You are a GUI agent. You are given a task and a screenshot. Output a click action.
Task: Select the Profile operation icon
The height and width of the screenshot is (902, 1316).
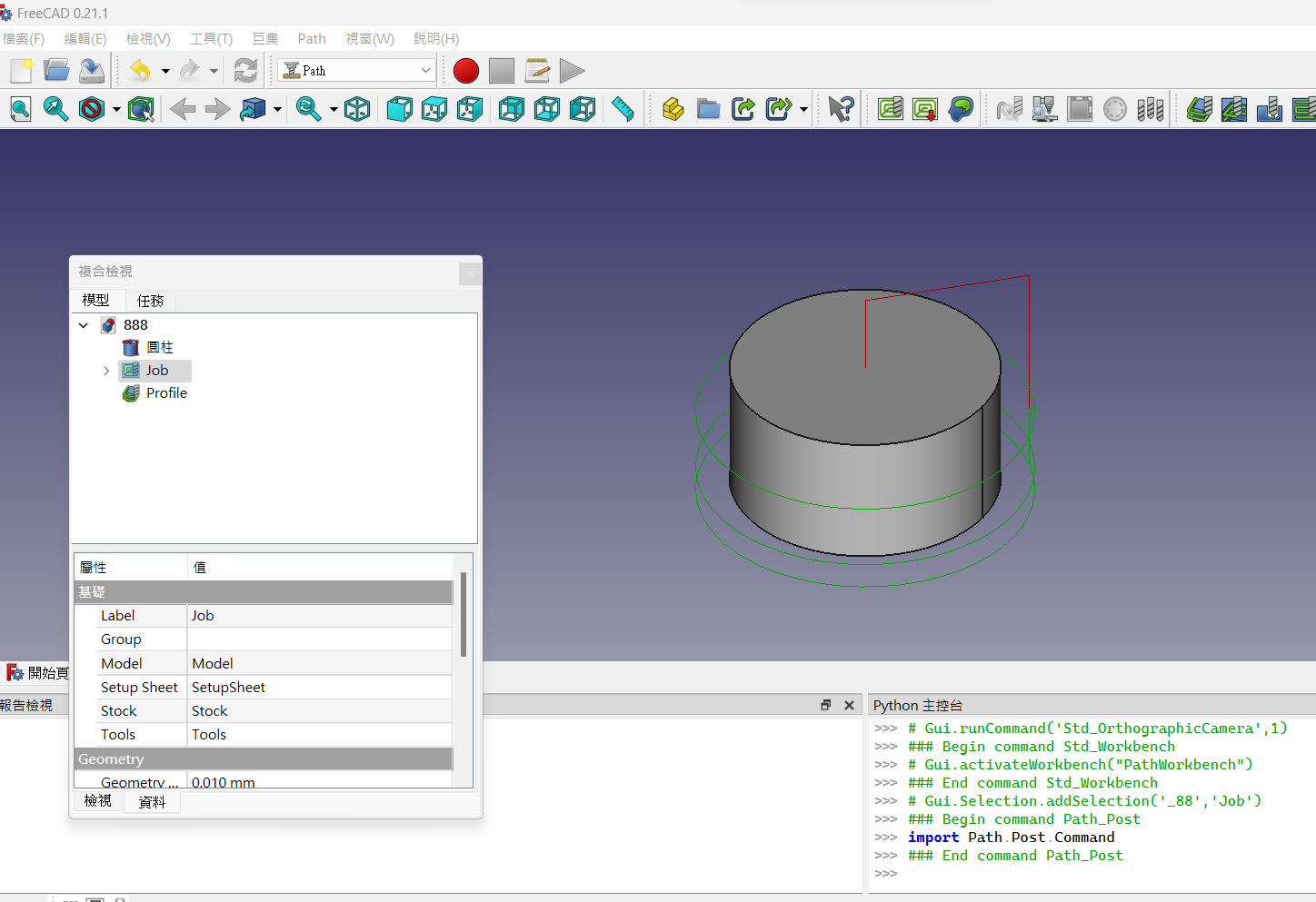click(x=1199, y=109)
